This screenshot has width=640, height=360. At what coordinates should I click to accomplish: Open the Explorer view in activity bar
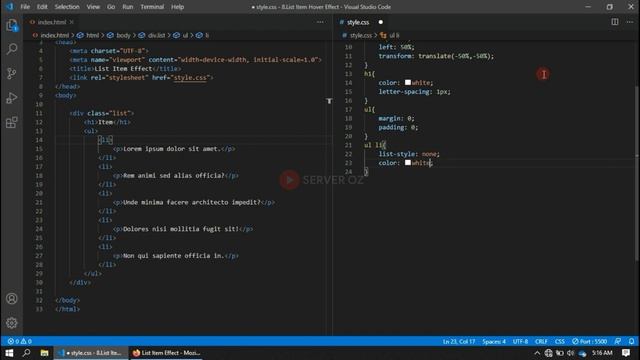tap(12, 25)
